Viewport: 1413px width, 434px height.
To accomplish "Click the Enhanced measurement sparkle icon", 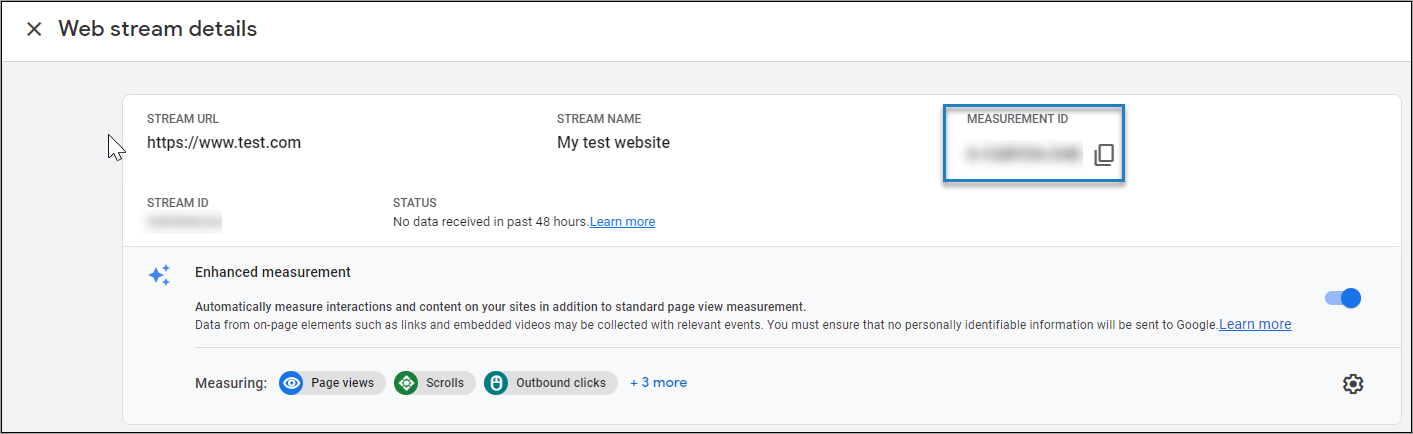I will coord(159,276).
